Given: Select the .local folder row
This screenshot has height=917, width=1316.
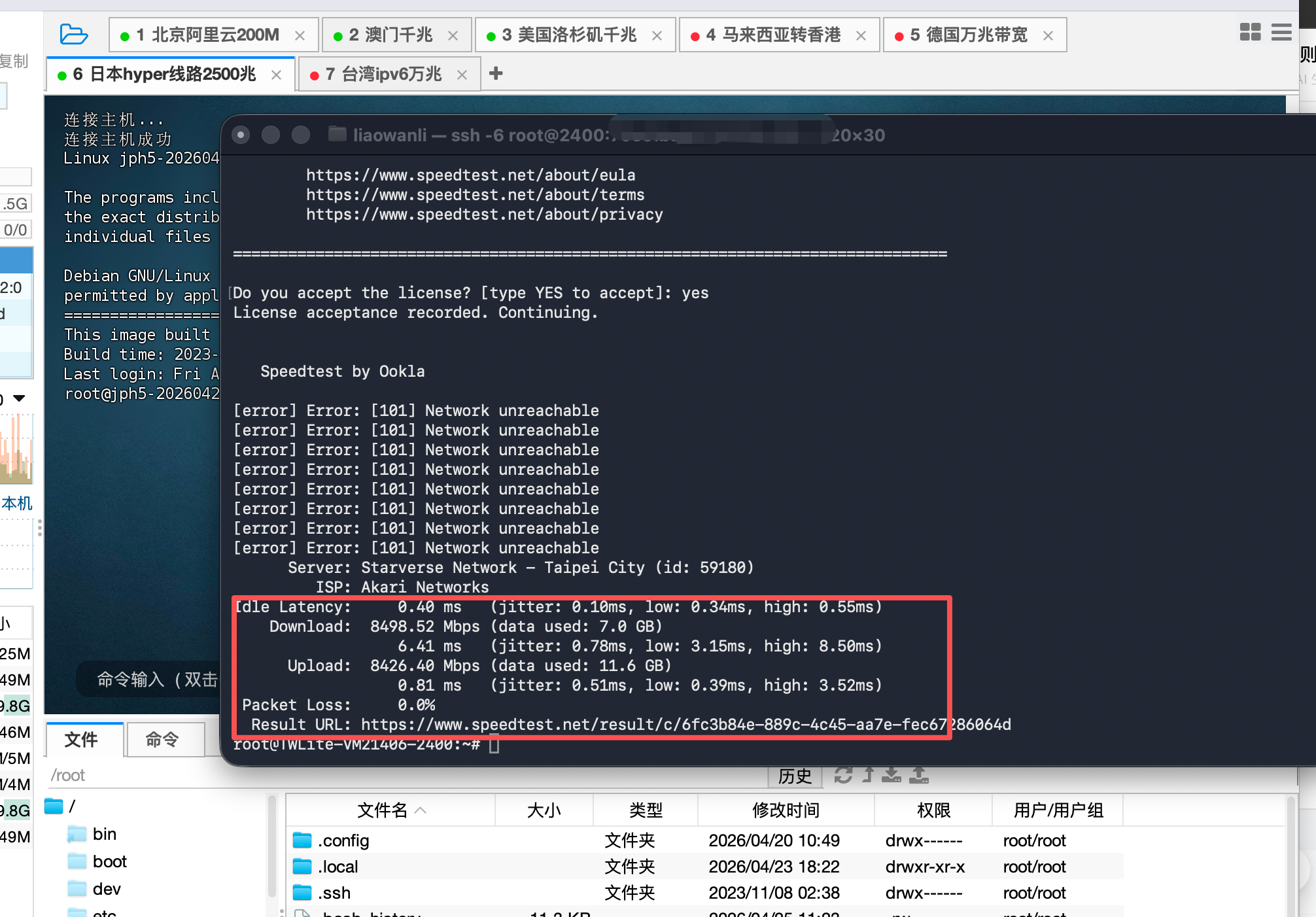Looking at the screenshot, I should point(705,867).
